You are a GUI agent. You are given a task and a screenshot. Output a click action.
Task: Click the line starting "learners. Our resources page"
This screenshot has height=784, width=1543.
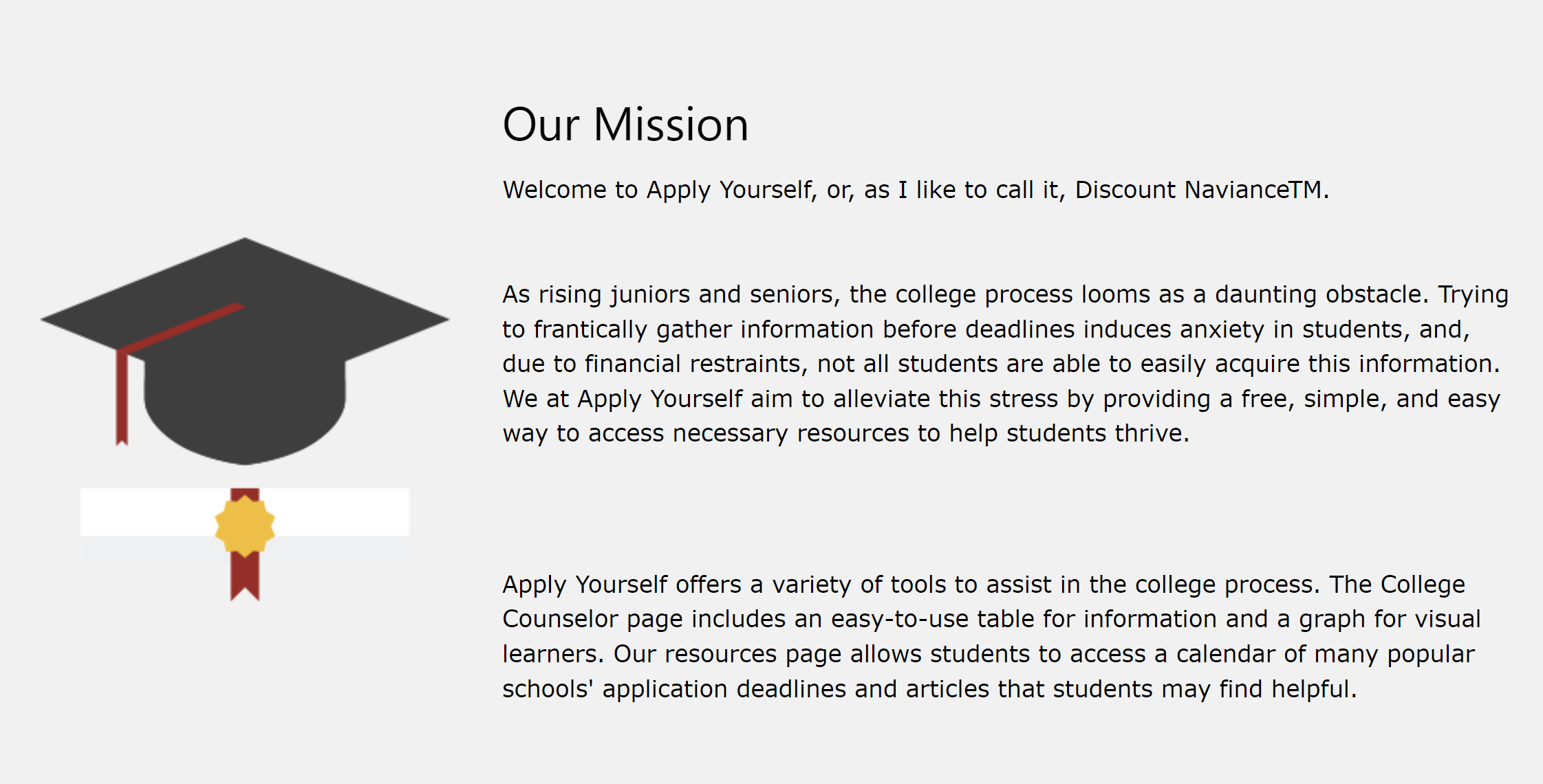tap(988, 654)
